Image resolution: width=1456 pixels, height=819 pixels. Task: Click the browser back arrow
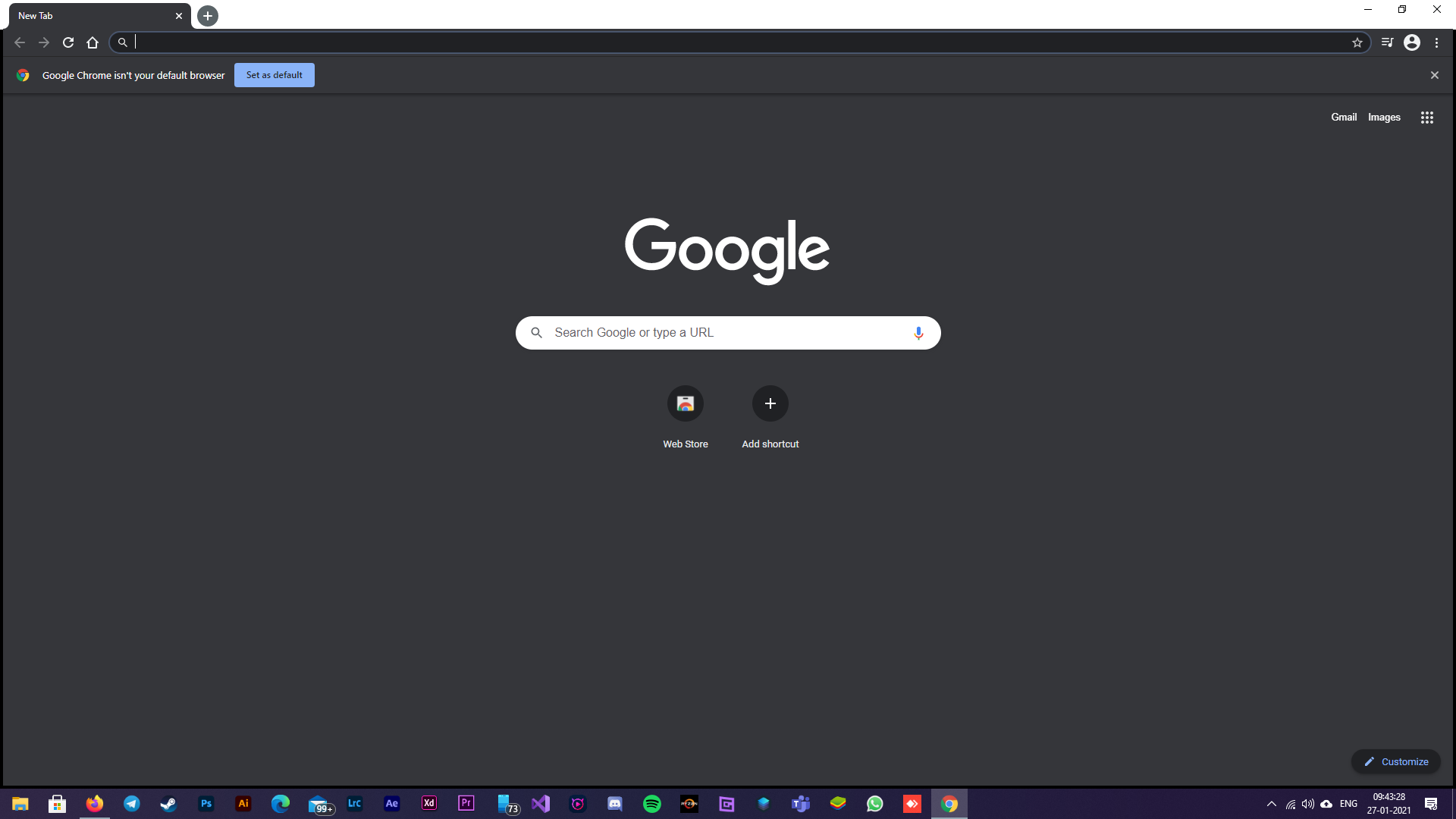(20, 42)
